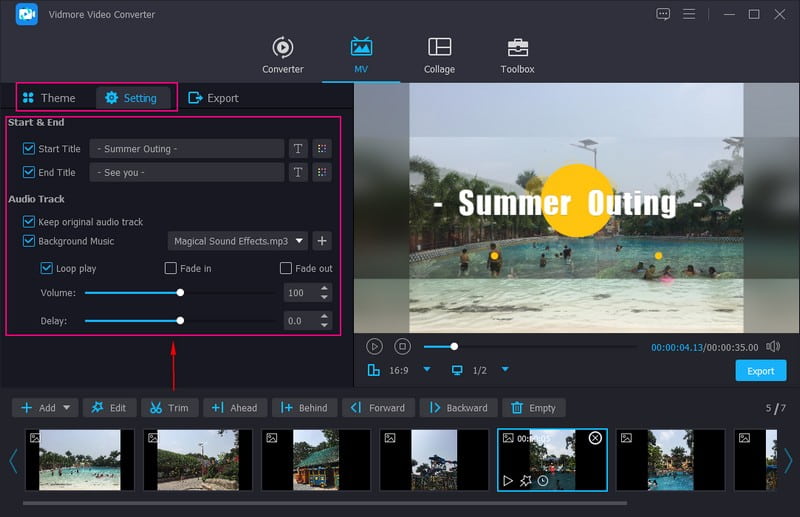800x517 pixels.
Task: Enable the Fade in option
Action: pos(171,269)
